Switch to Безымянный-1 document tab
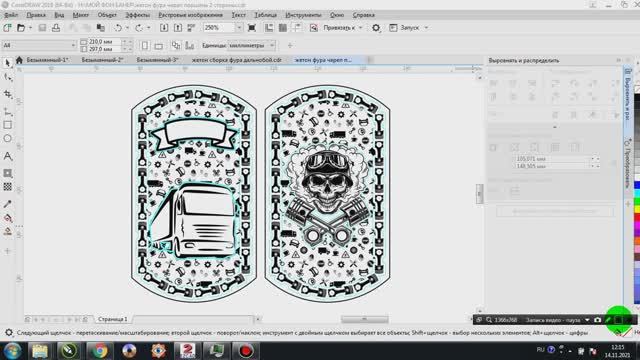The image size is (640, 360). click(x=47, y=60)
